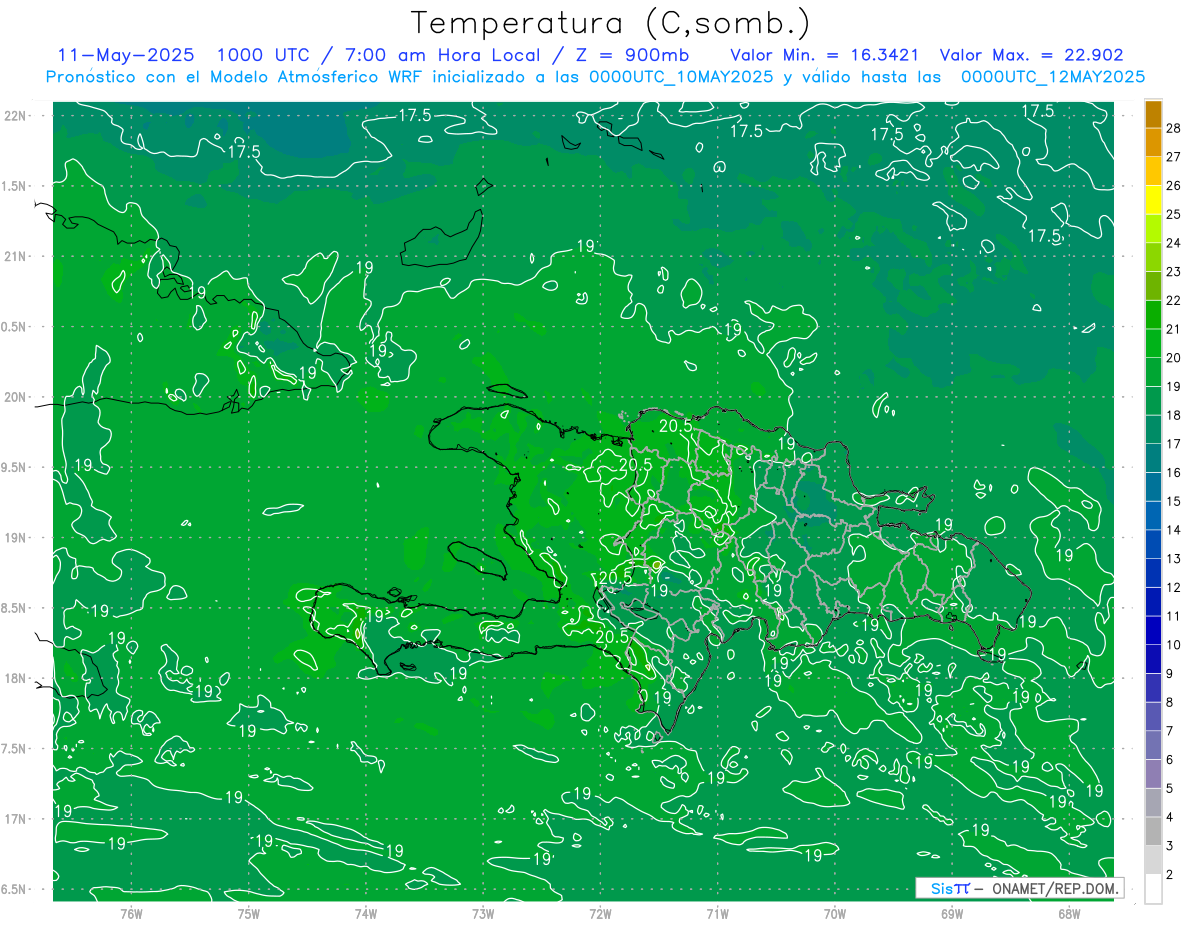1200x927 pixels.
Task: Click the '4' color scale label
Action: (x=1171, y=817)
